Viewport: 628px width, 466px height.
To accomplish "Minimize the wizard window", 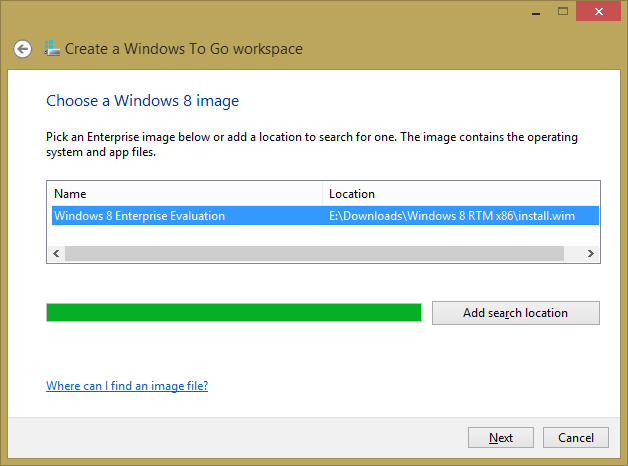I will click(x=536, y=12).
